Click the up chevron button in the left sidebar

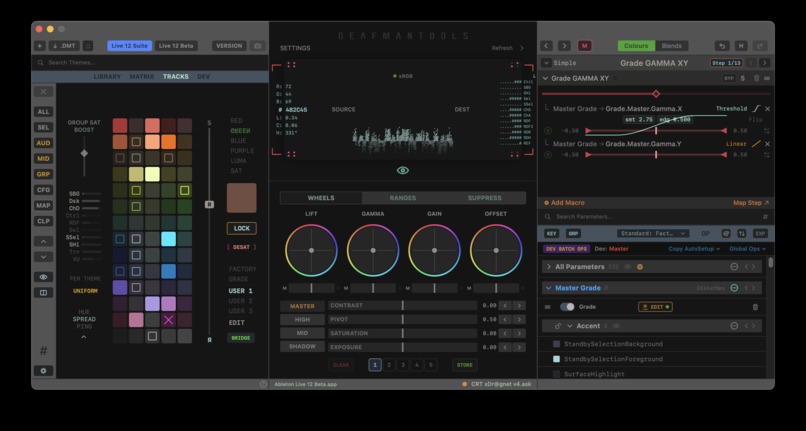point(43,241)
